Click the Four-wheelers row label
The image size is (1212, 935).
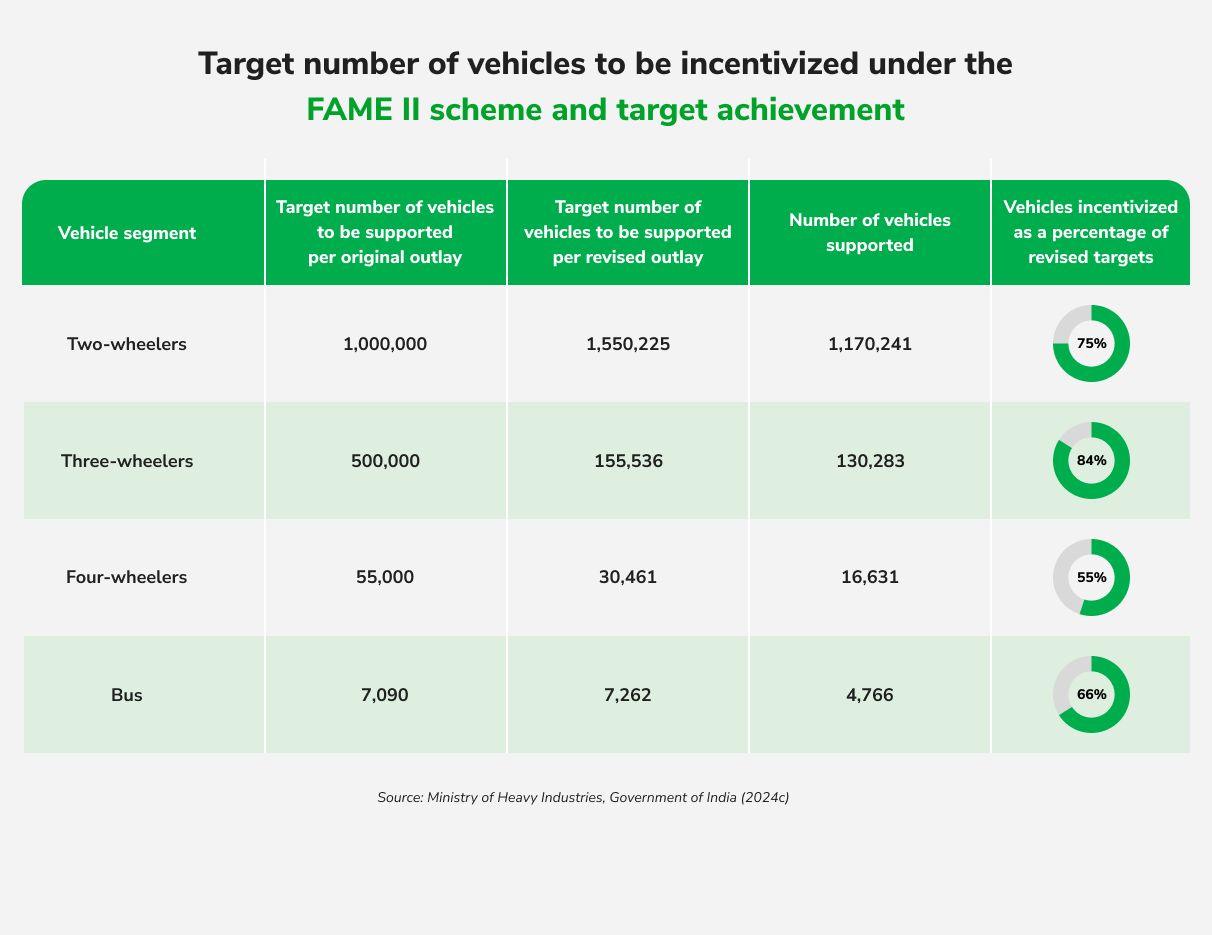[x=127, y=577]
